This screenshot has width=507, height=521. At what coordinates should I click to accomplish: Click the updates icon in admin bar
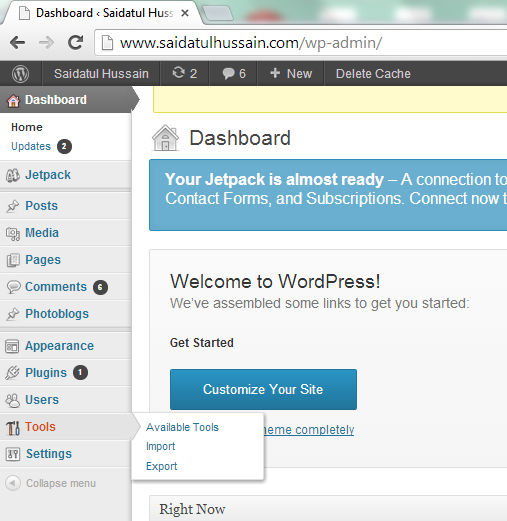pyautogui.click(x=179, y=73)
